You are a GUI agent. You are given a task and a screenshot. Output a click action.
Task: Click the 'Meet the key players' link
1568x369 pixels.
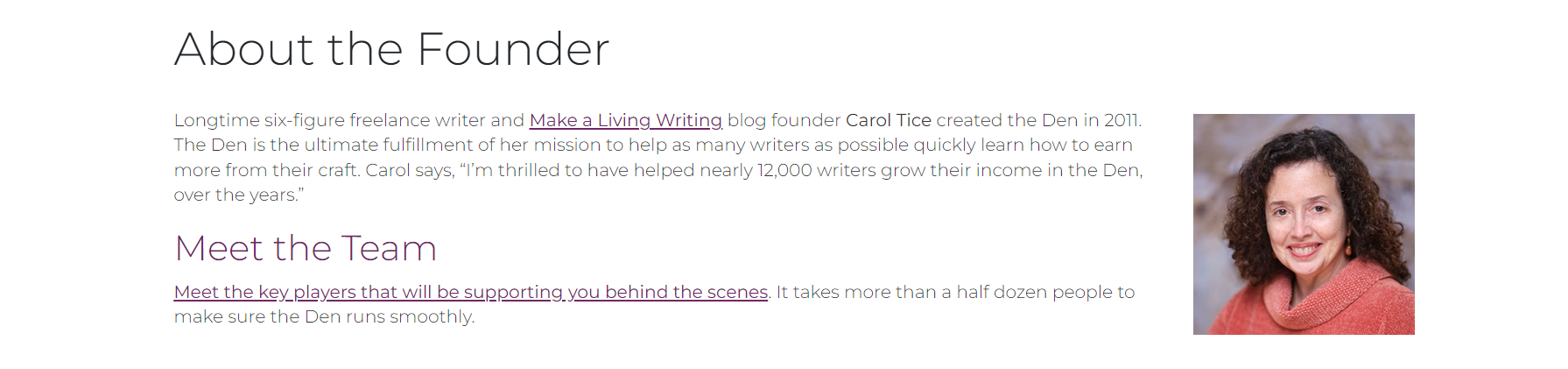coord(470,292)
